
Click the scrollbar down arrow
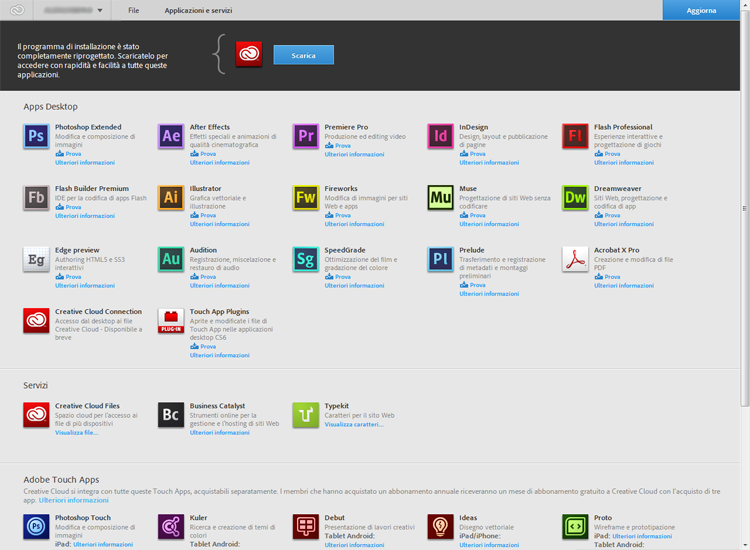[745, 545]
